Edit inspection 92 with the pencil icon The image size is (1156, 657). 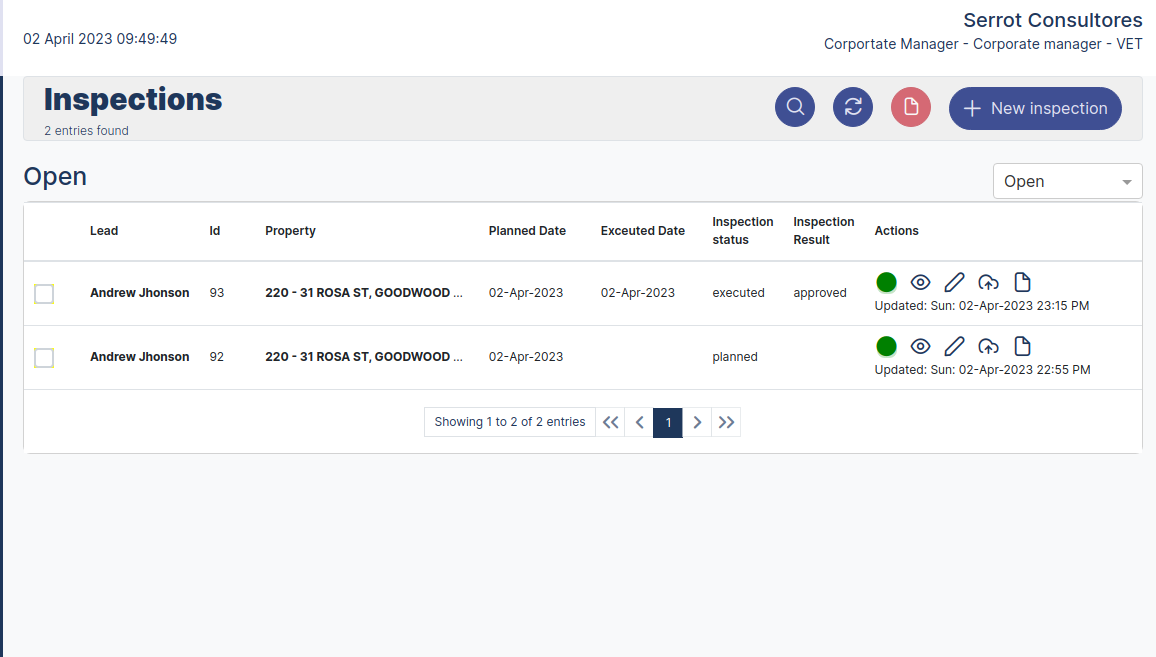point(954,346)
